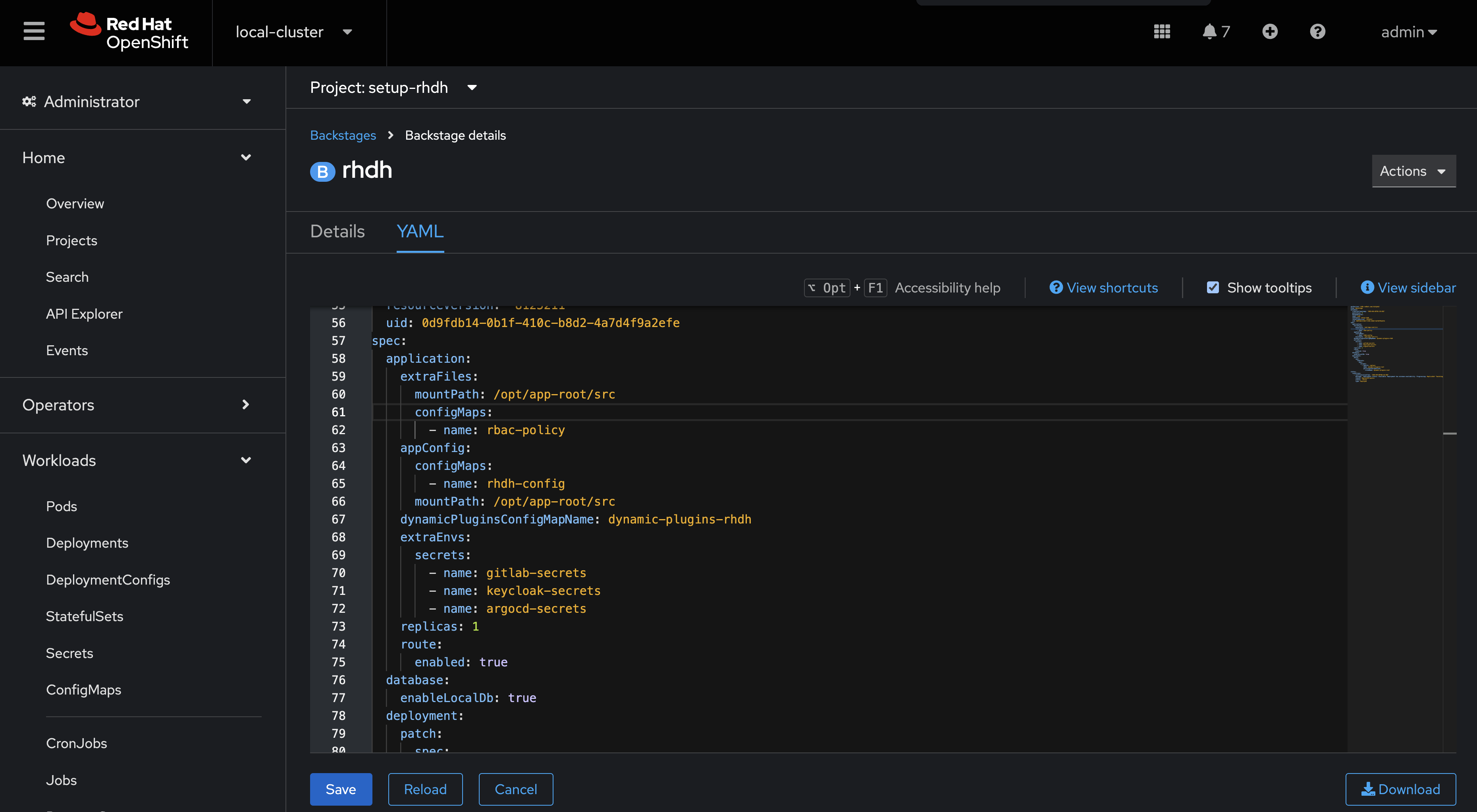The width and height of the screenshot is (1477, 812).
Task: Switch to the Details tab
Action: click(337, 231)
